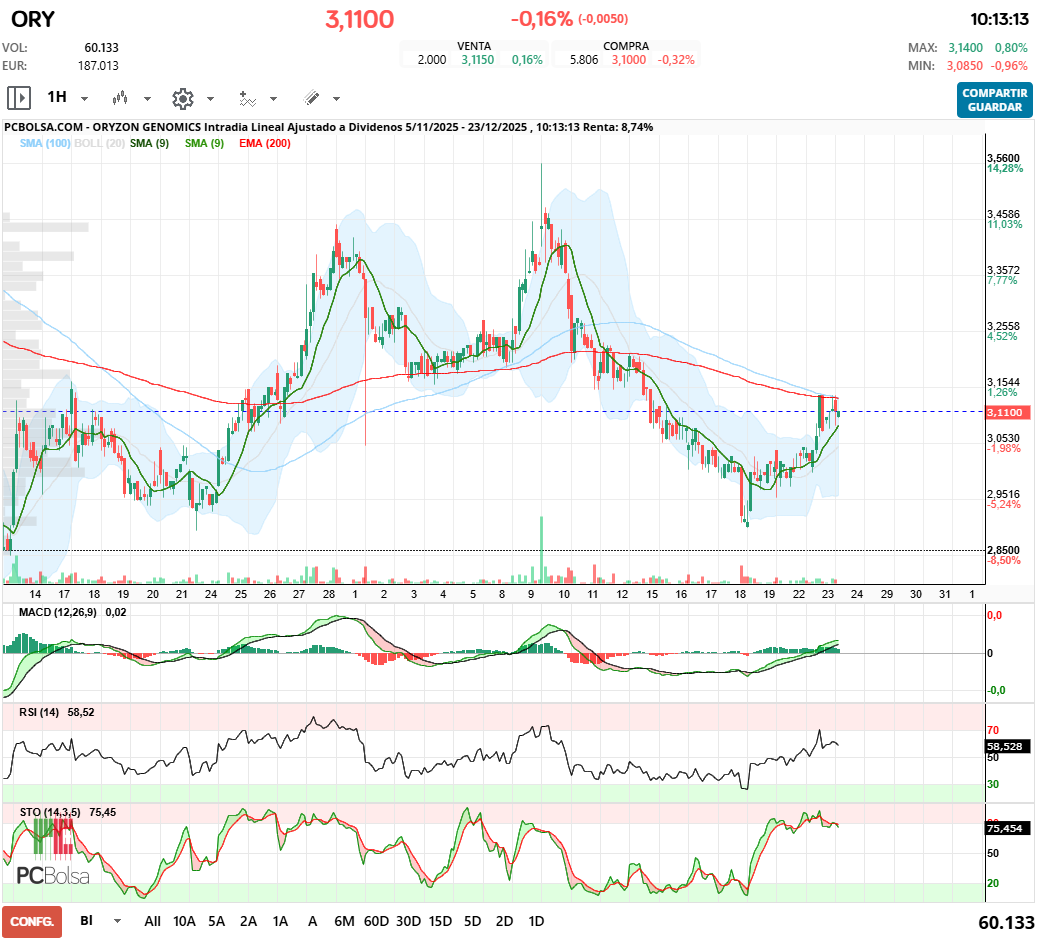This screenshot has height=943, width=1048.
Task: Toggle the BOLL (20) Bollinger bands
Action: click(99, 143)
